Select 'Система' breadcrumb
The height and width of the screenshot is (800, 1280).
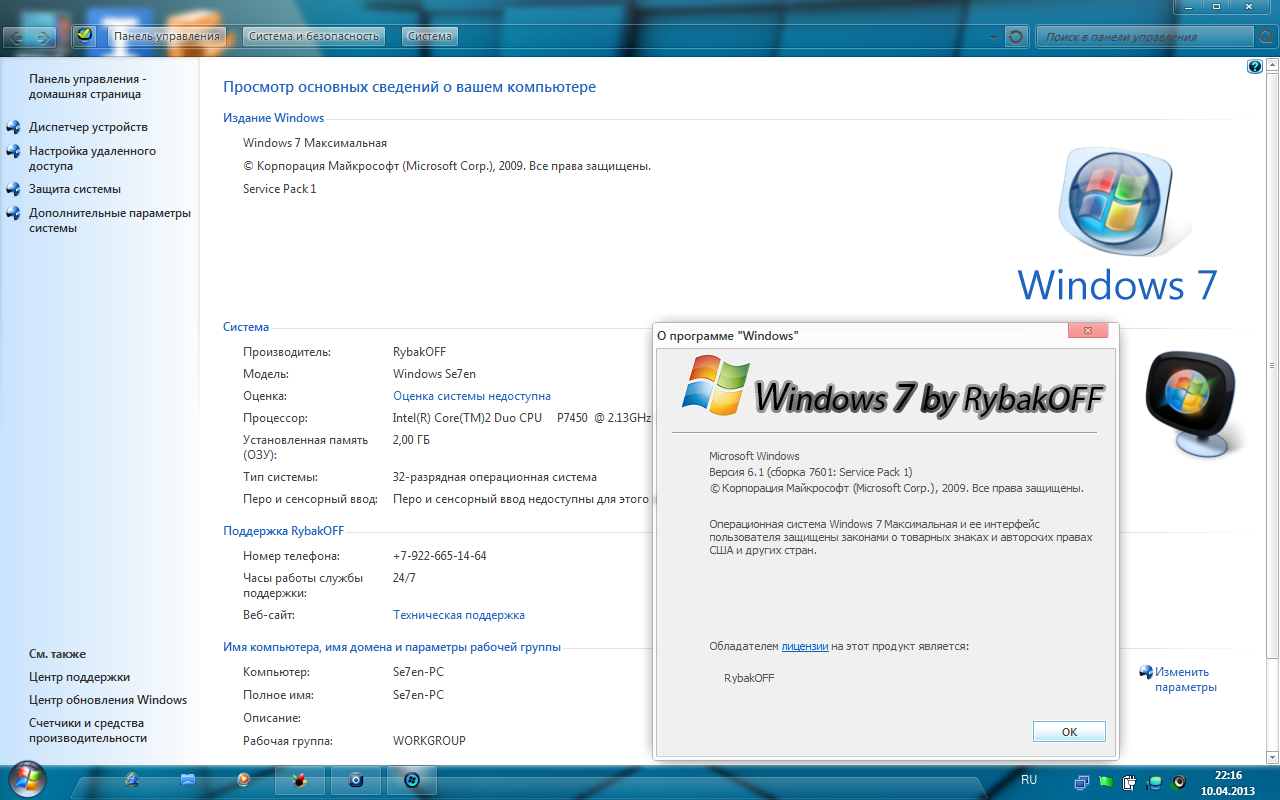tap(430, 36)
